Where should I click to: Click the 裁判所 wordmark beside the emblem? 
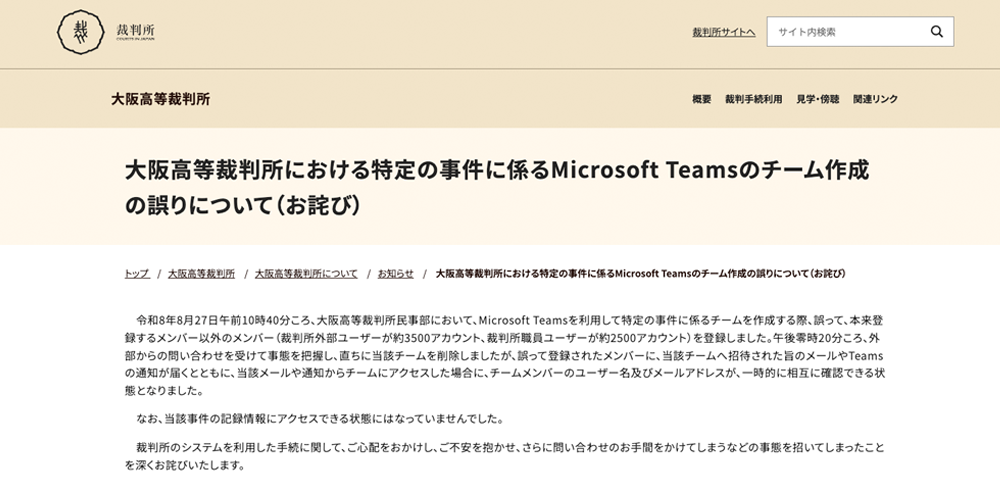(135, 31)
